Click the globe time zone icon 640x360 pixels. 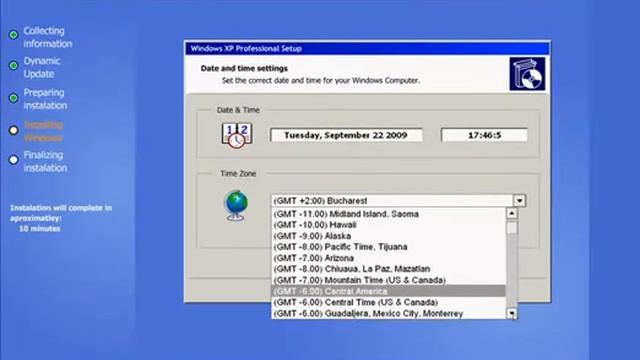click(x=236, y=205)
